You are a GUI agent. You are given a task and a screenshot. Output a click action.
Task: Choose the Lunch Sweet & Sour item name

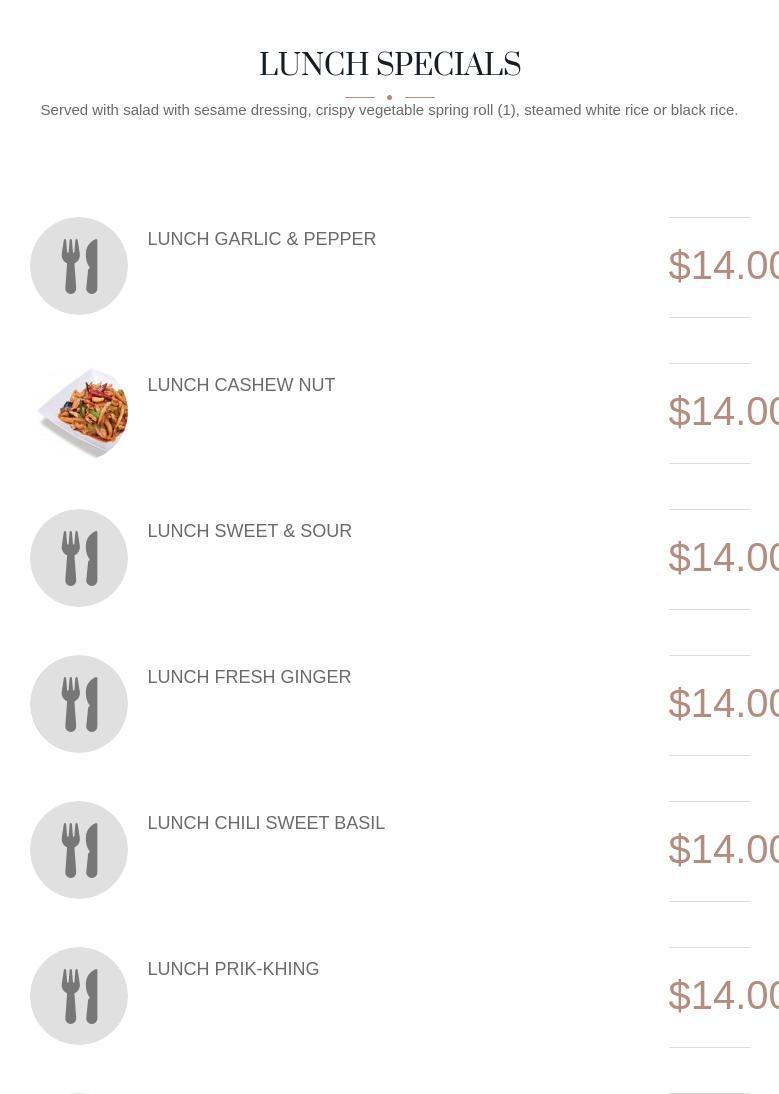[x=249, y=531]
